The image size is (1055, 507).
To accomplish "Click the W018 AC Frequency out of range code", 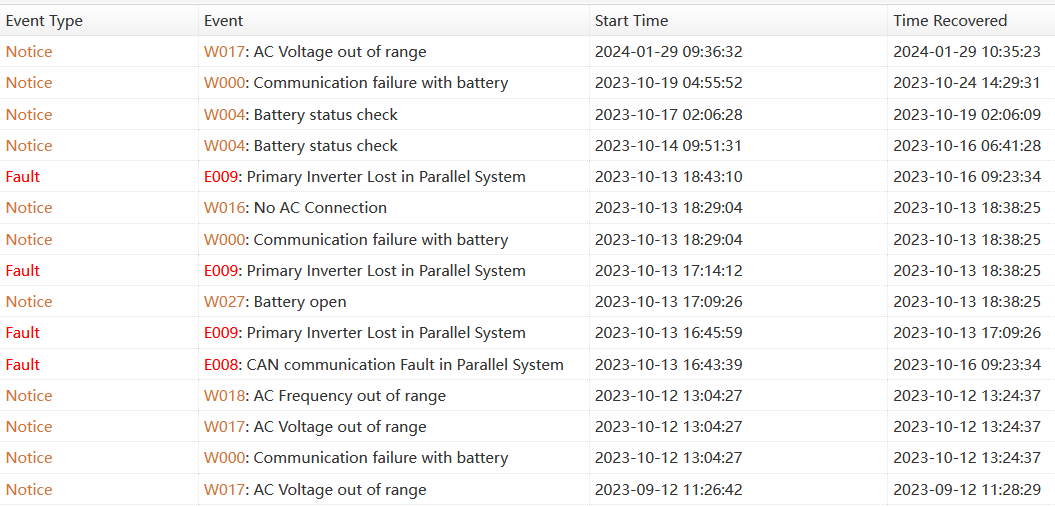I will click(224, 396).
